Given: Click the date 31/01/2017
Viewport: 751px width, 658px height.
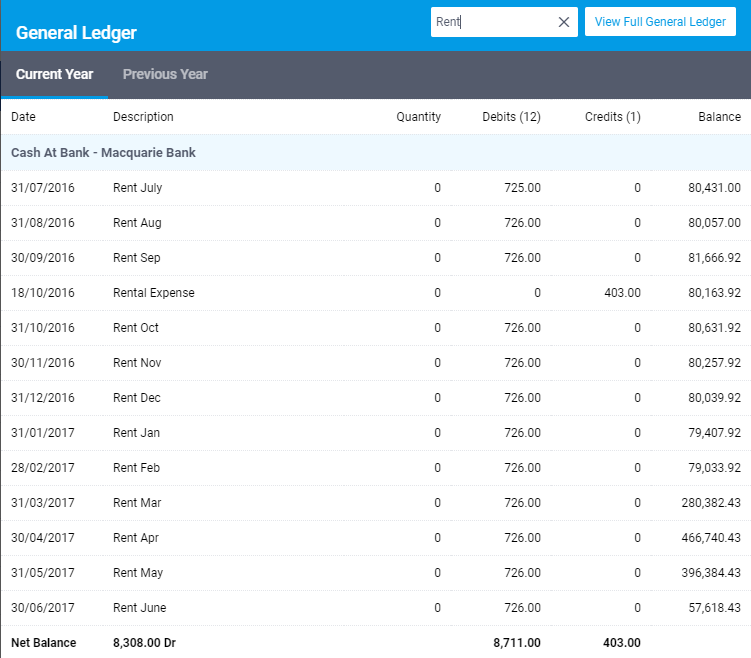Looking at the screenshot, I should coord(43,432).
